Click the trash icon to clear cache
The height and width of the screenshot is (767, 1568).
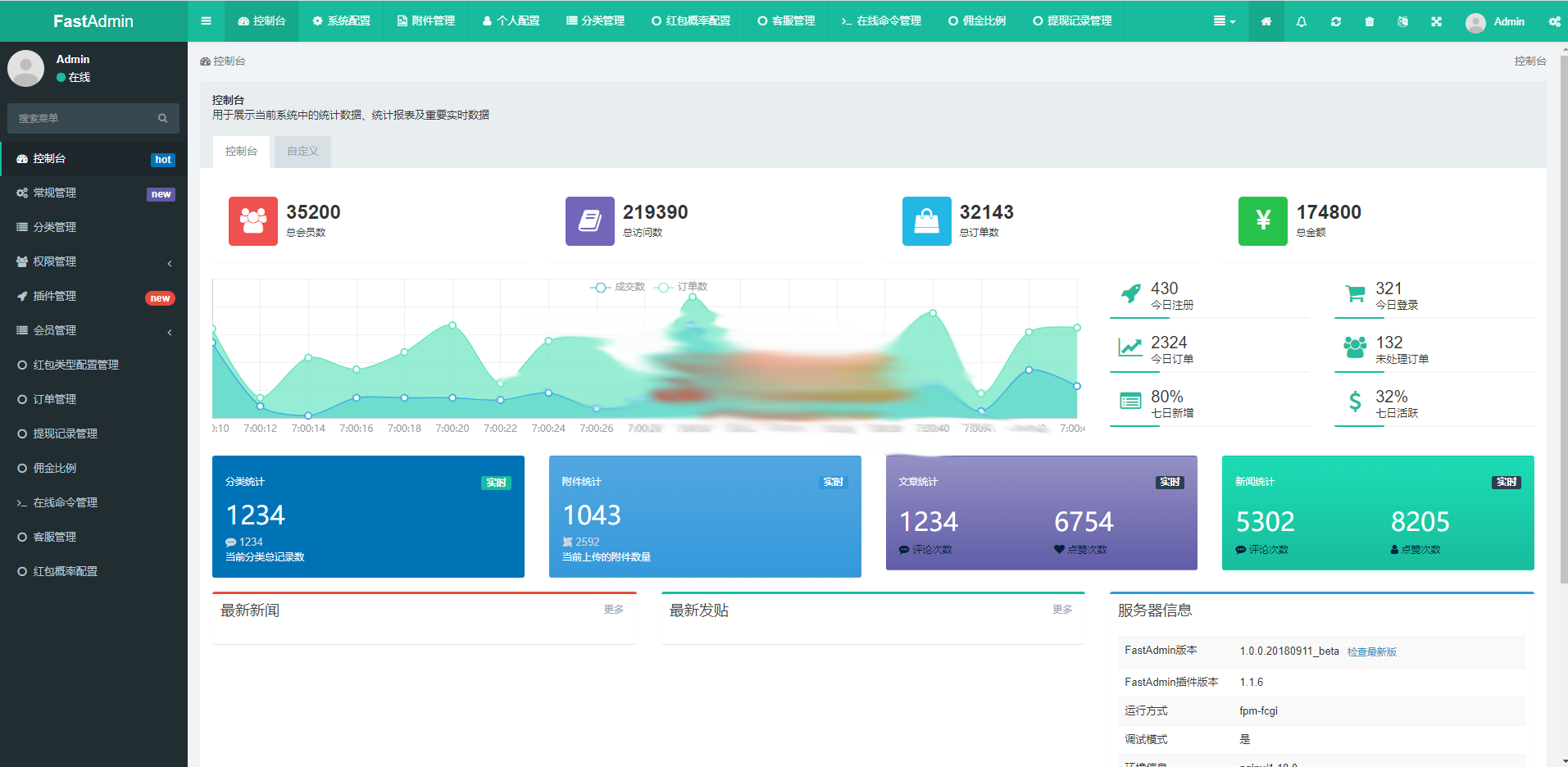1370,21
